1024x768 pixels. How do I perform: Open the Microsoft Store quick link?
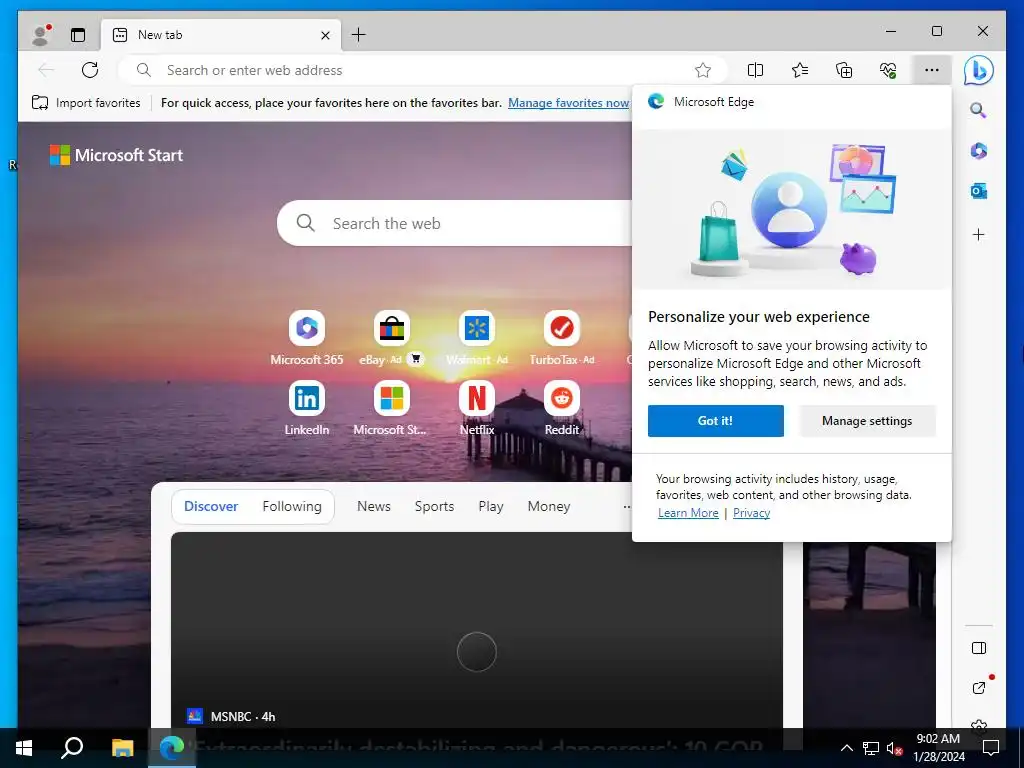[x=391, y=408]
